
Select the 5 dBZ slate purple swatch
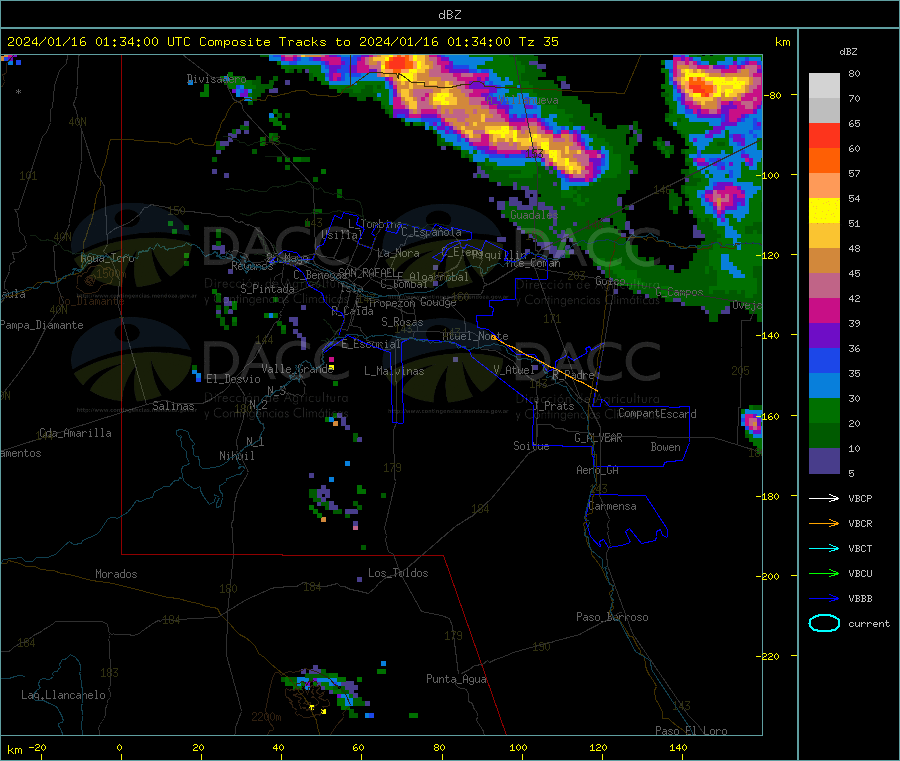click(824, 461)
